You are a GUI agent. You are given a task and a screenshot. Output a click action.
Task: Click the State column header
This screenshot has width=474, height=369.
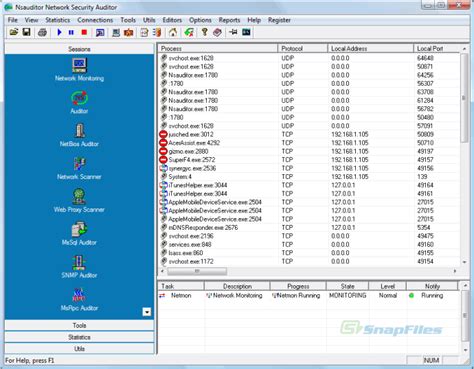[x=347, y=286]
